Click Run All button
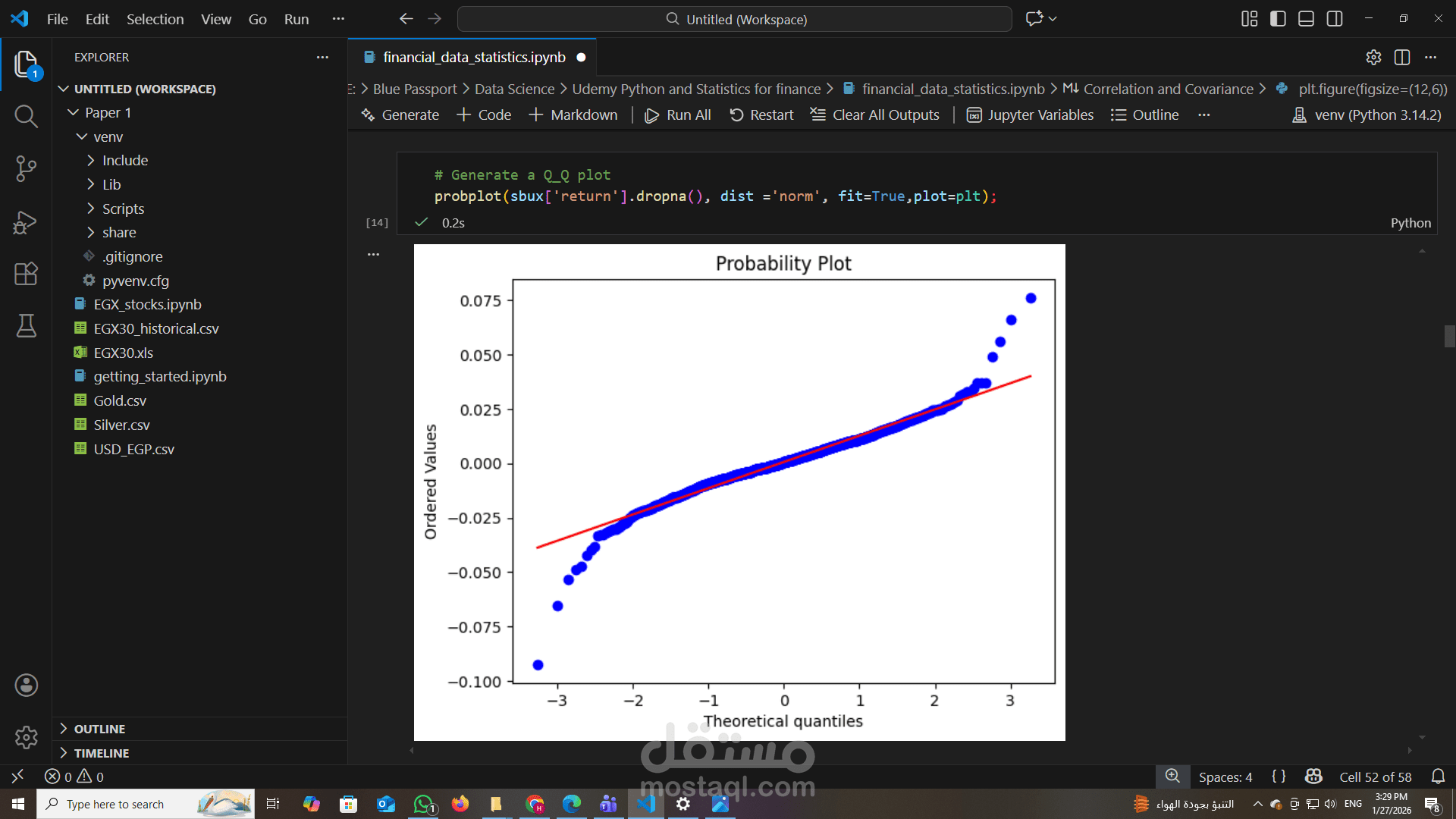Viewport: 1456px width, 819px height. pos(678,115)
